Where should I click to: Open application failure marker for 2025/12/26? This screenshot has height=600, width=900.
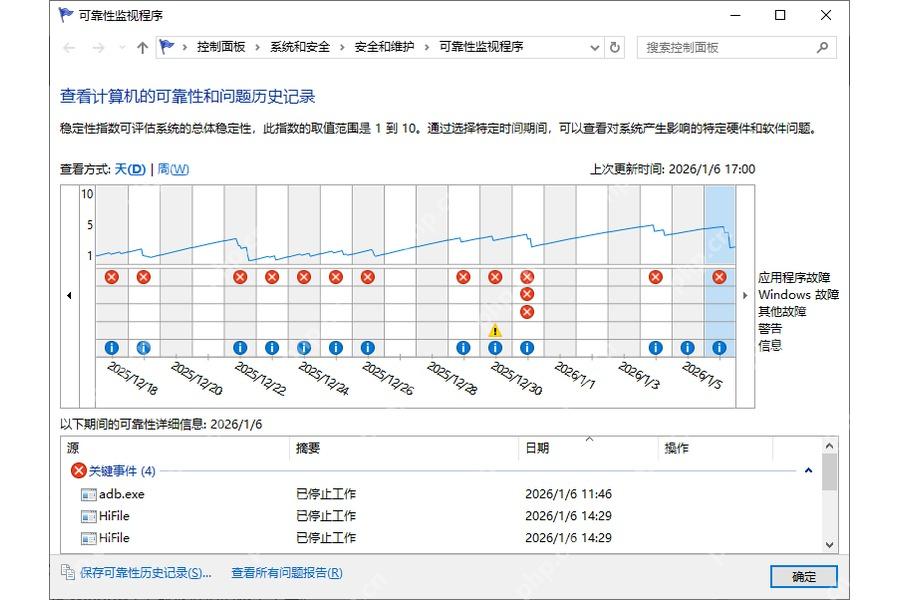pos(368,277)
